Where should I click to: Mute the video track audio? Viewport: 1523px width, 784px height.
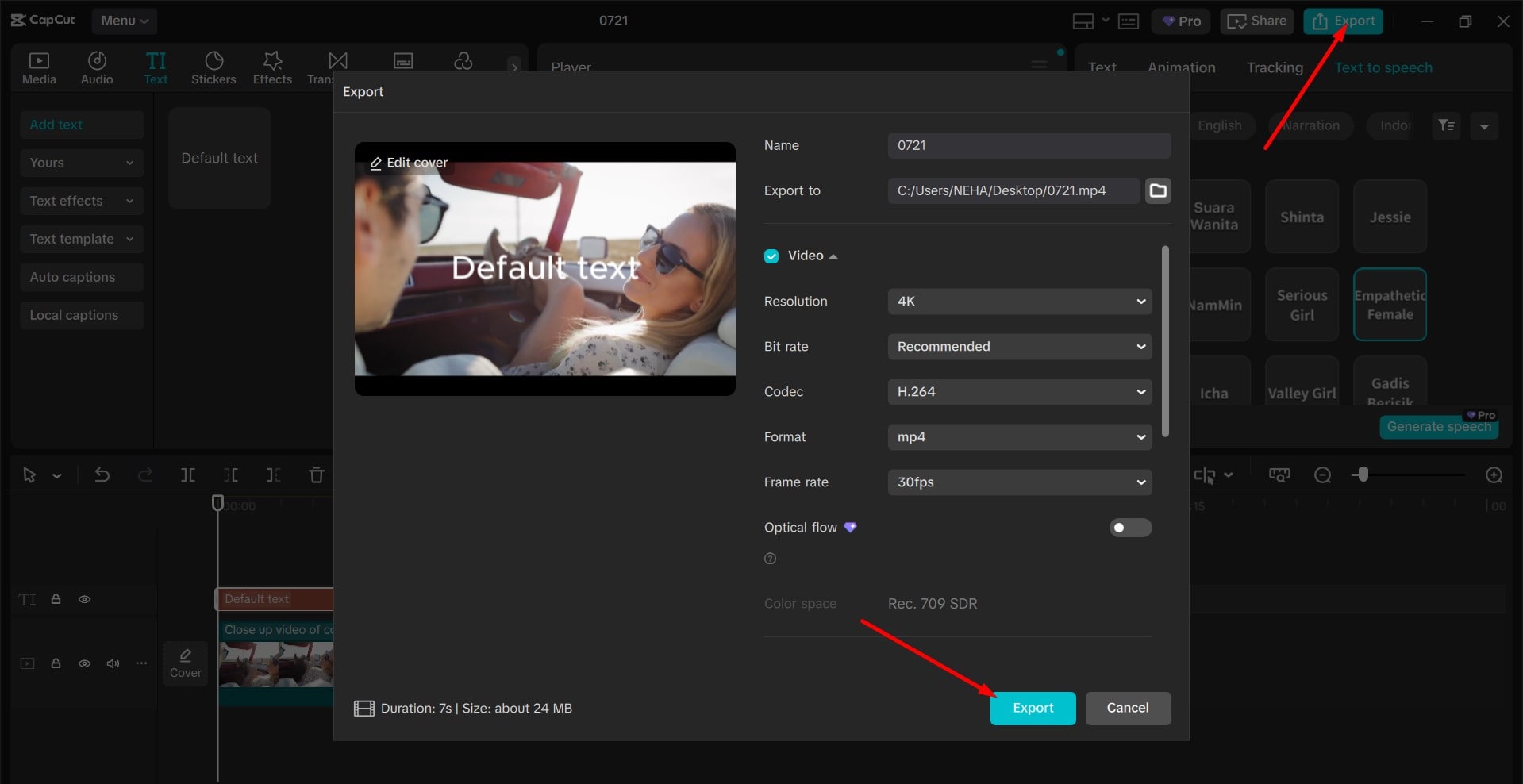[113, 663]
